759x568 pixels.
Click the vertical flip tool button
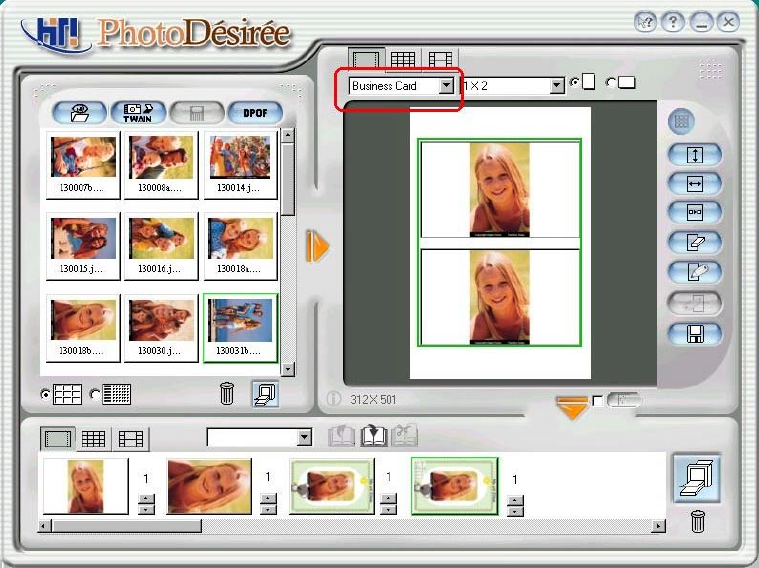point(696,155)
